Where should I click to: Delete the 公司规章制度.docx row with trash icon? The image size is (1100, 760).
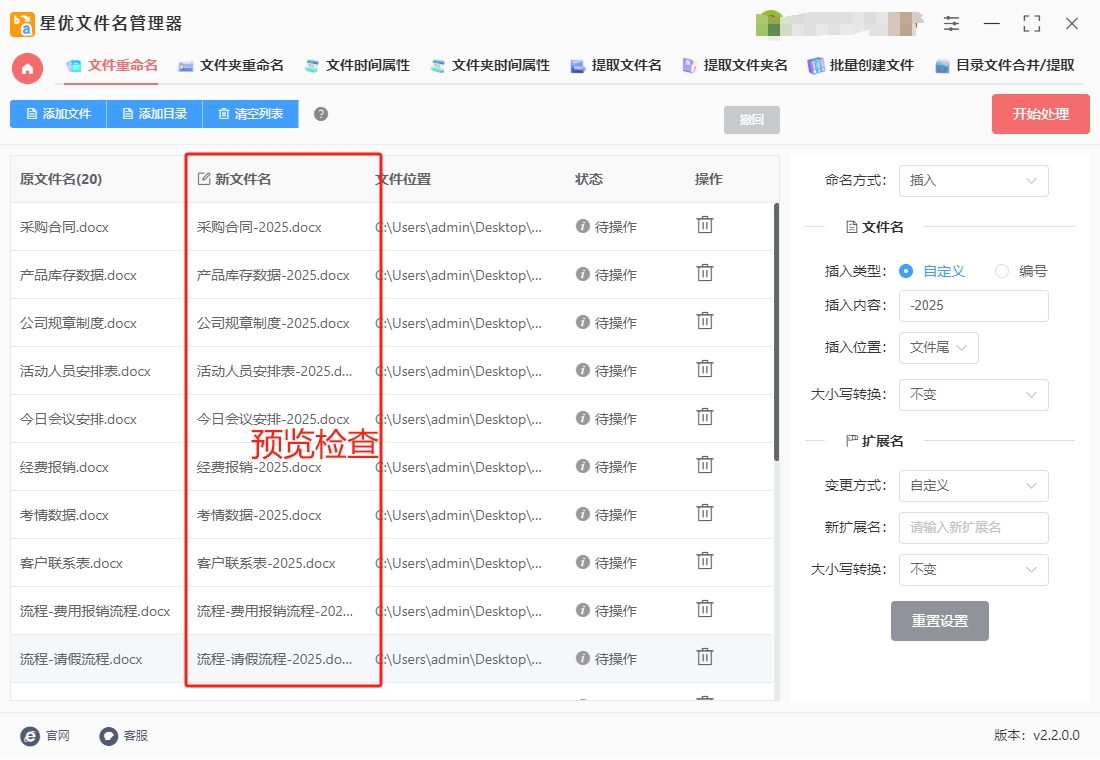point(704,321)
